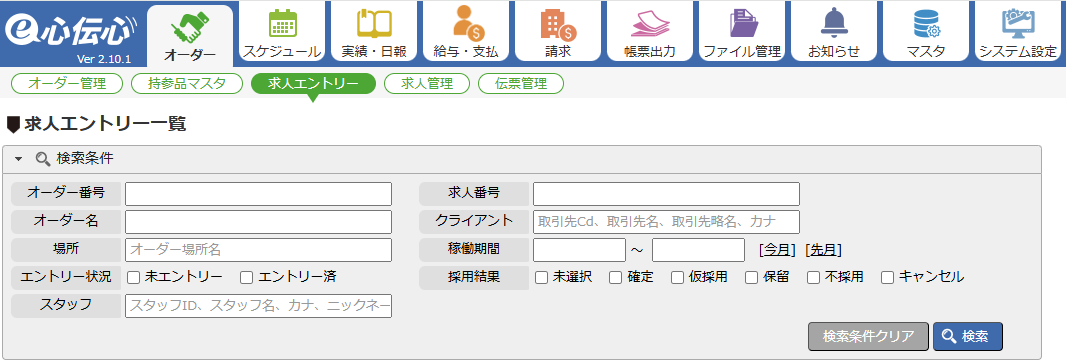Click the スタッフ input field
Image resolution: width=1066 pixels, height=364 pixels.
pos(258,306)
